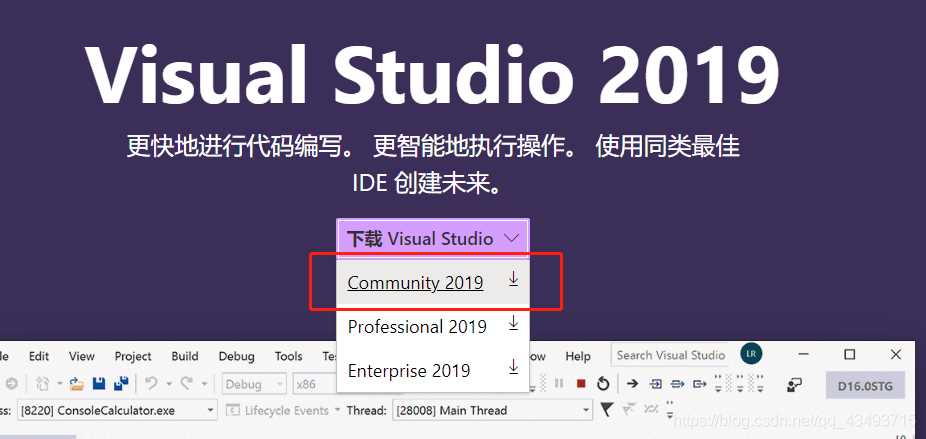
Task: Expand the New Project dropdown arrow
Action: [59, 384]
